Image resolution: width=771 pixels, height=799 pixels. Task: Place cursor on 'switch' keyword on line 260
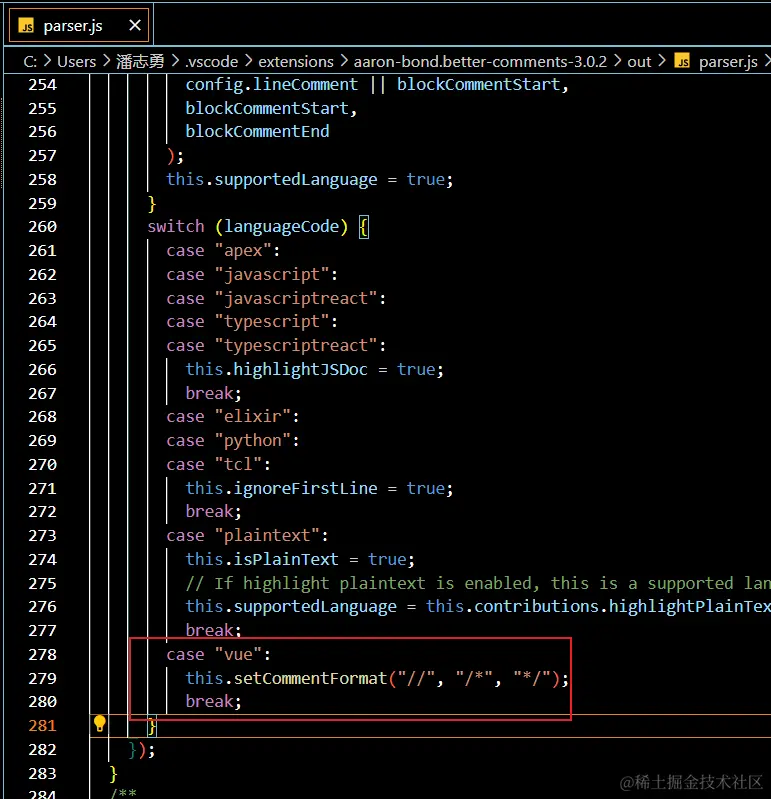click(x=176, y=226)
